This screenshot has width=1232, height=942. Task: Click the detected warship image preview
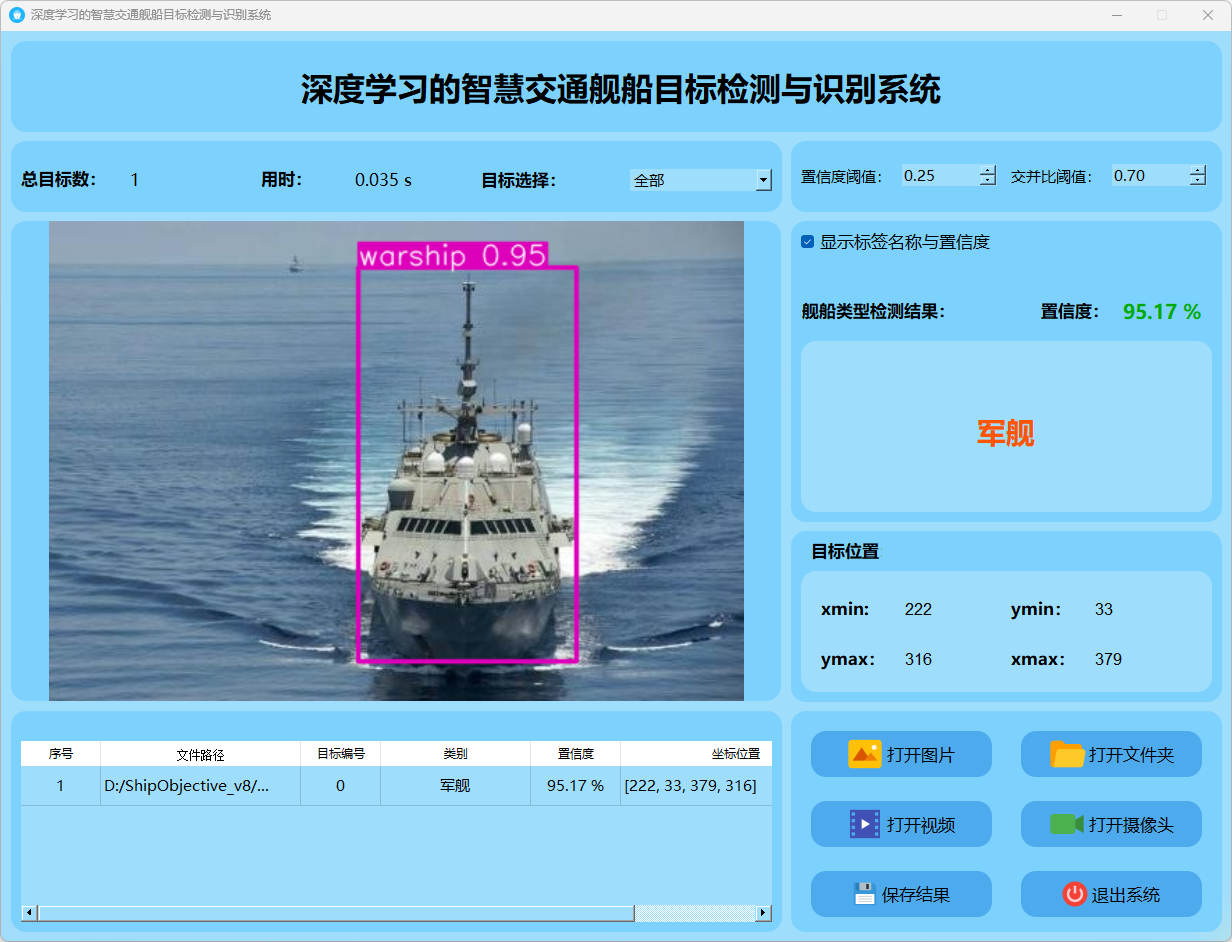click(396, 460)
